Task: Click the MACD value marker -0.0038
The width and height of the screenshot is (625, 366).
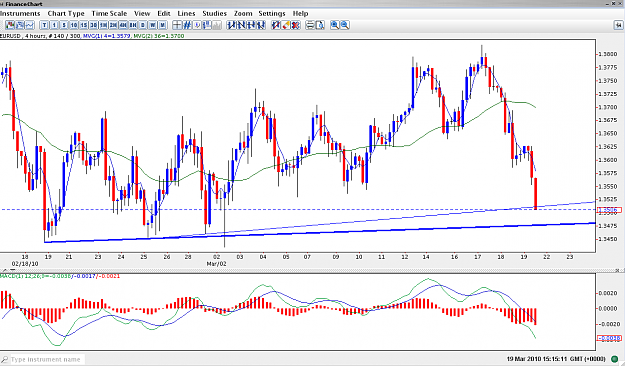Action: [x=609, y=338]
